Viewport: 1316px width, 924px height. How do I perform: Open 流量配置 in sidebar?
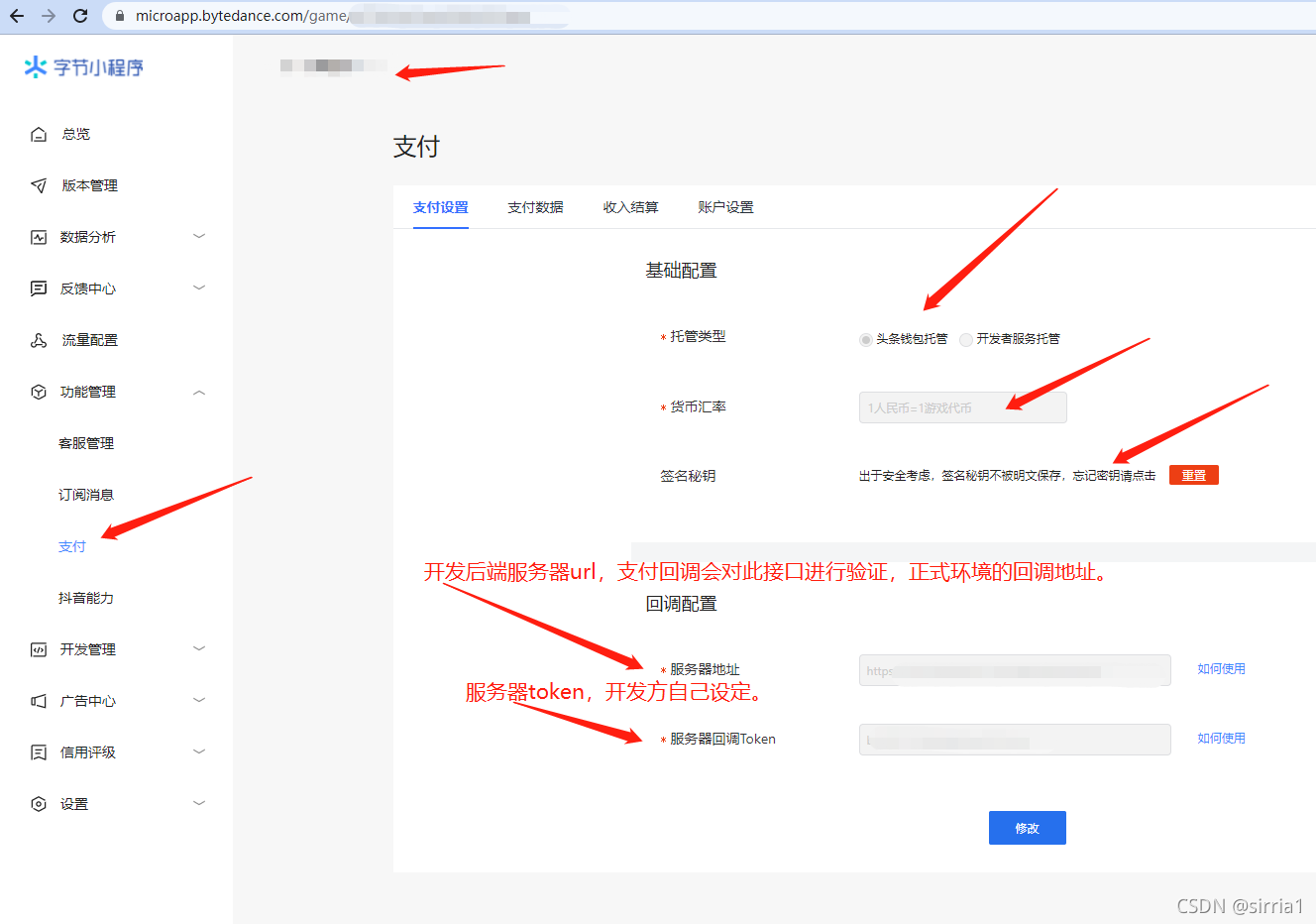(90, 340)
